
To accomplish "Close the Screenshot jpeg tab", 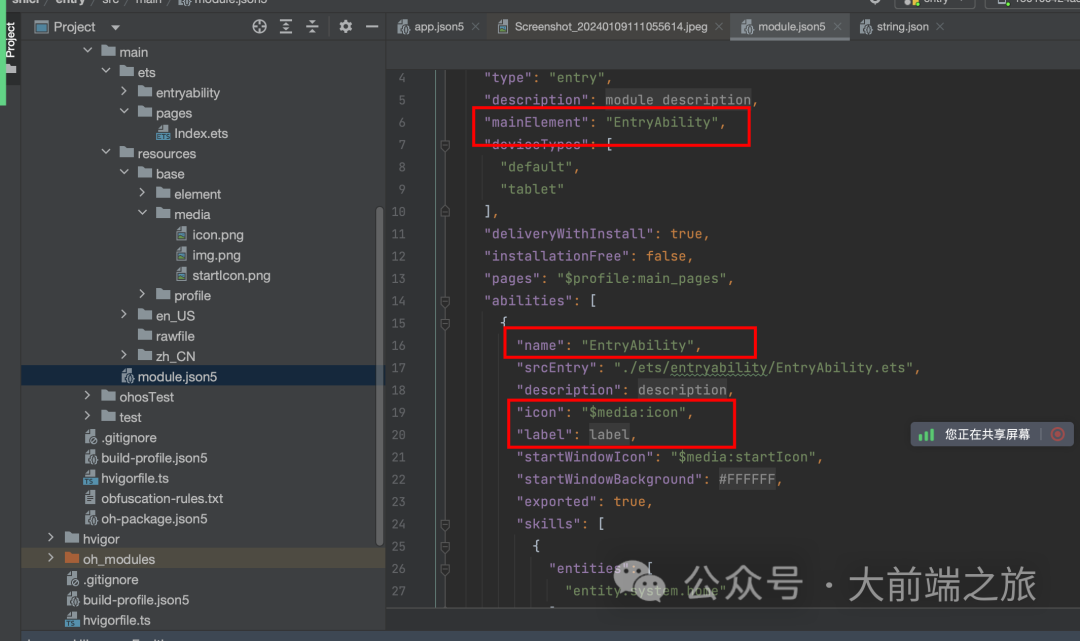I will (719, 26).
